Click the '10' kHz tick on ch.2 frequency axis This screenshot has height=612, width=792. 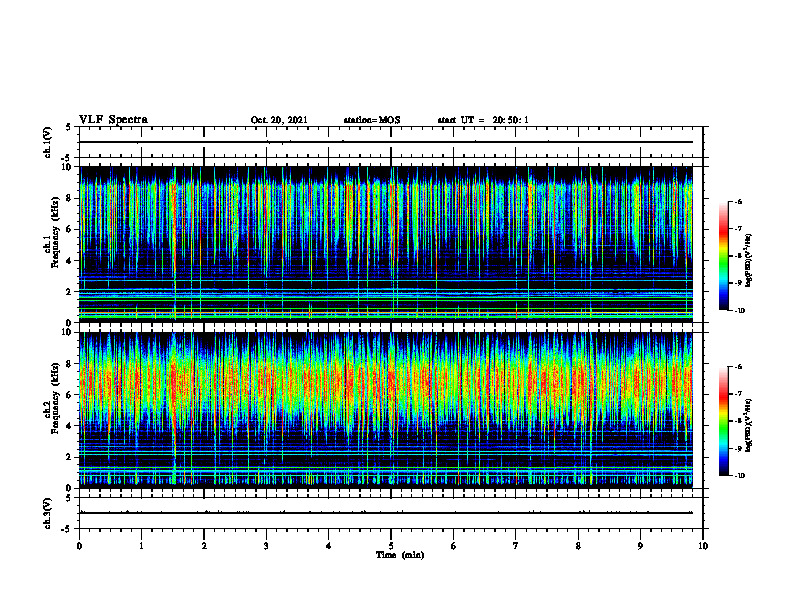(67, 332)
